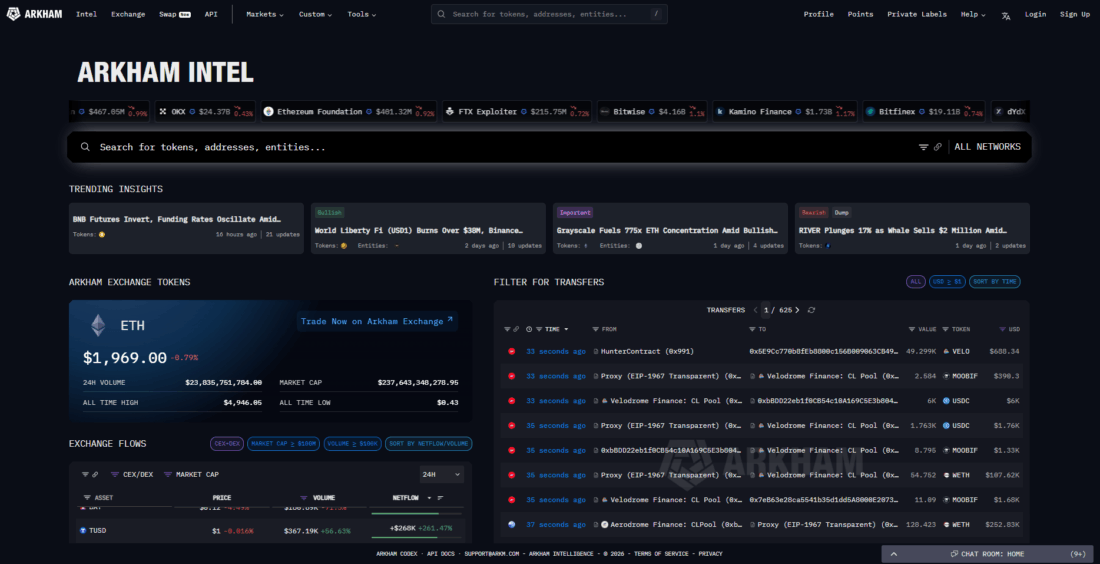
Task: Click the ASSET column filter icon
Action: pyautogui.click(x=87, y=498)
